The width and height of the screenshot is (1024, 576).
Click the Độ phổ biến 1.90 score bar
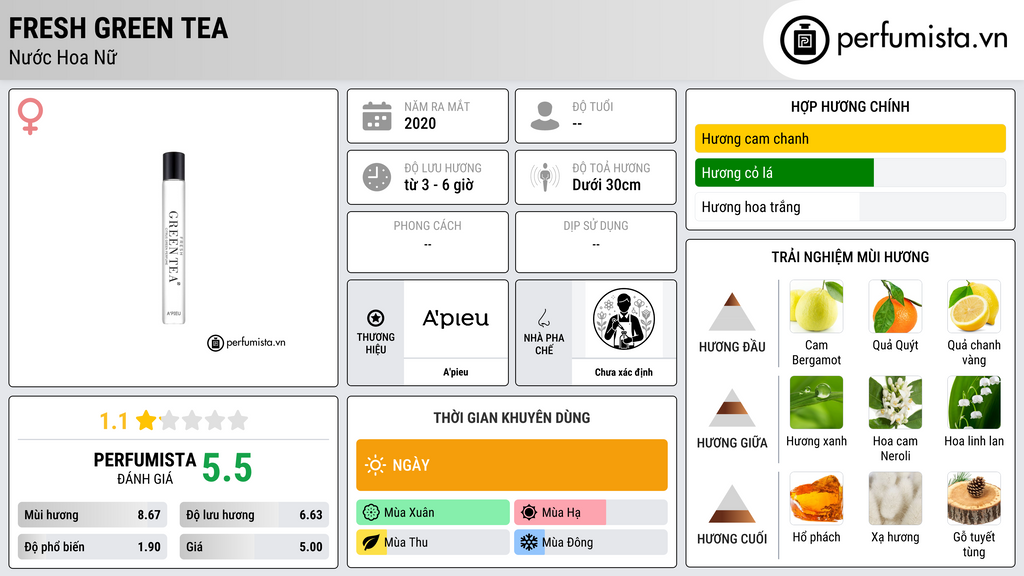click(93, 547)
